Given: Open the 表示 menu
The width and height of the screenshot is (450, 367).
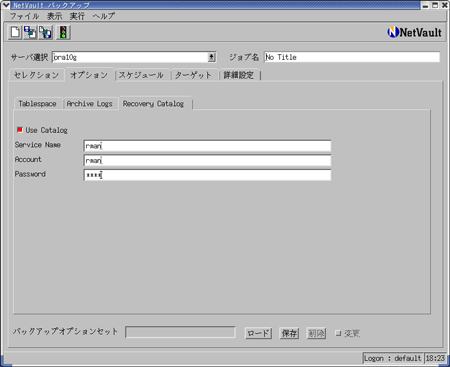Looking at the screenshot, I should (x=54, y=16).
